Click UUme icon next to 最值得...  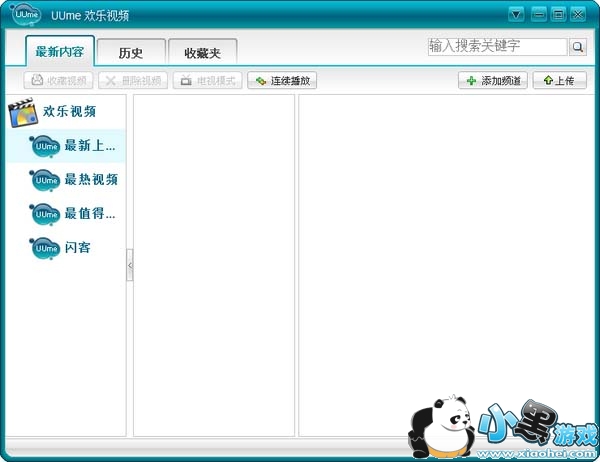45,214
